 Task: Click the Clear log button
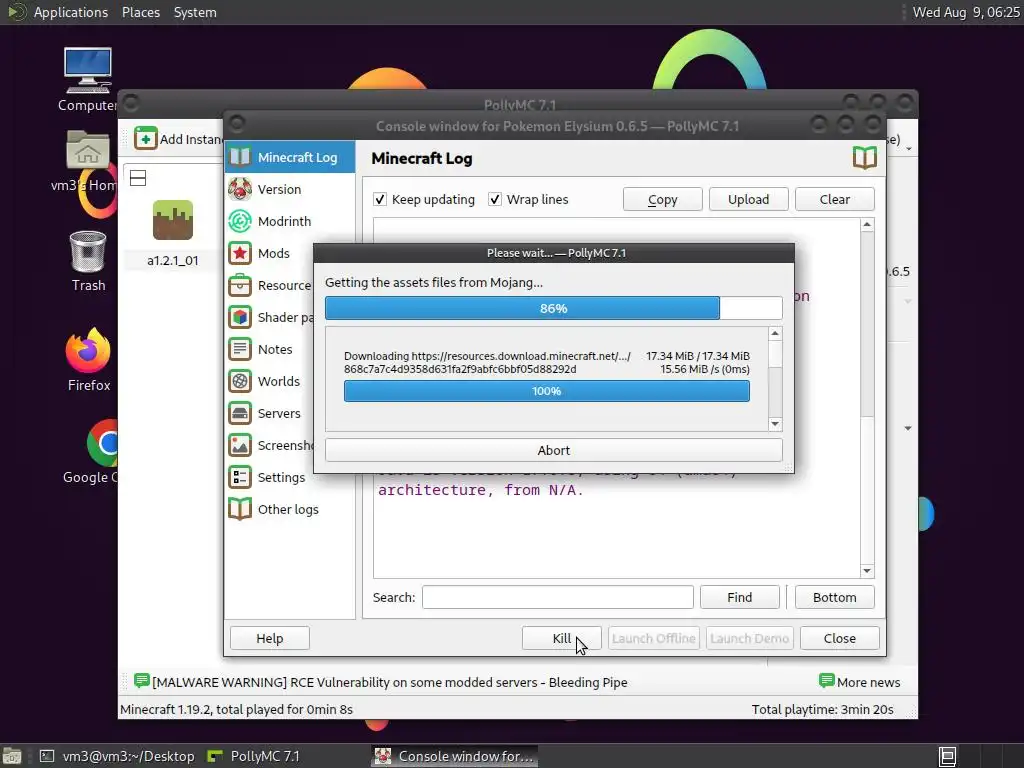click(x=835, y=199)
